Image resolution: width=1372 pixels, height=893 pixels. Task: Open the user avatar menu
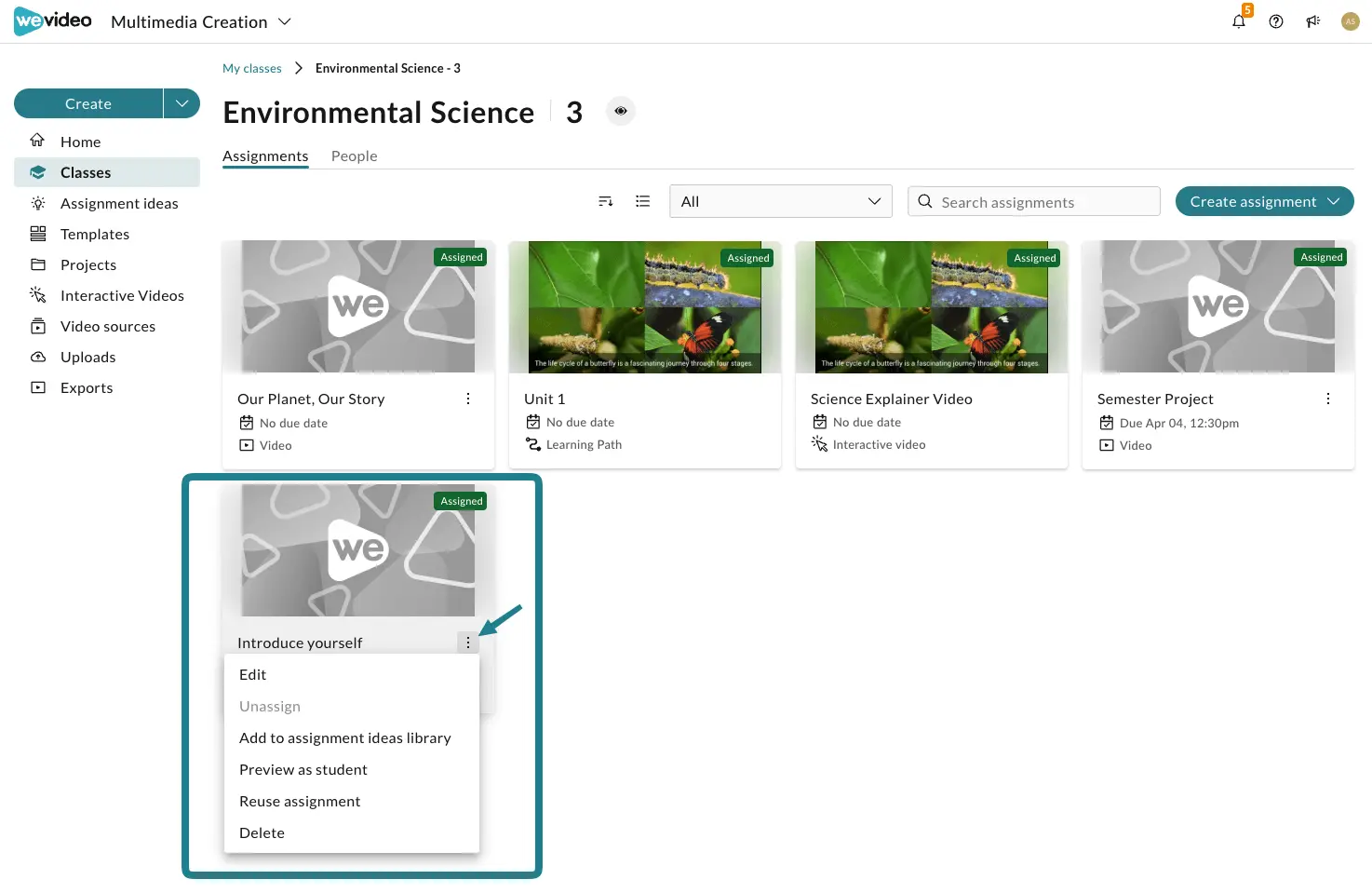pos(1351,21)
